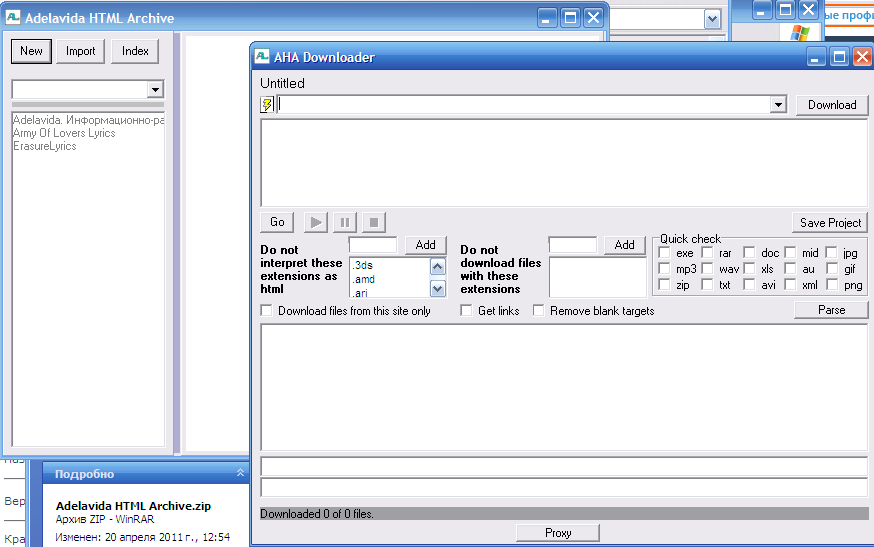Click the do-not-download extension input field
Viewport: 874px width, 547px height.
coord(572,245)
